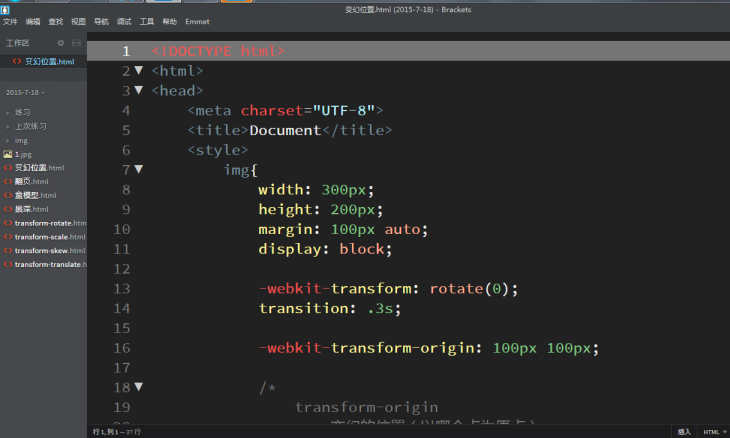Click the working files gear settings icon
730x438 pixels.
pos(60,43)
